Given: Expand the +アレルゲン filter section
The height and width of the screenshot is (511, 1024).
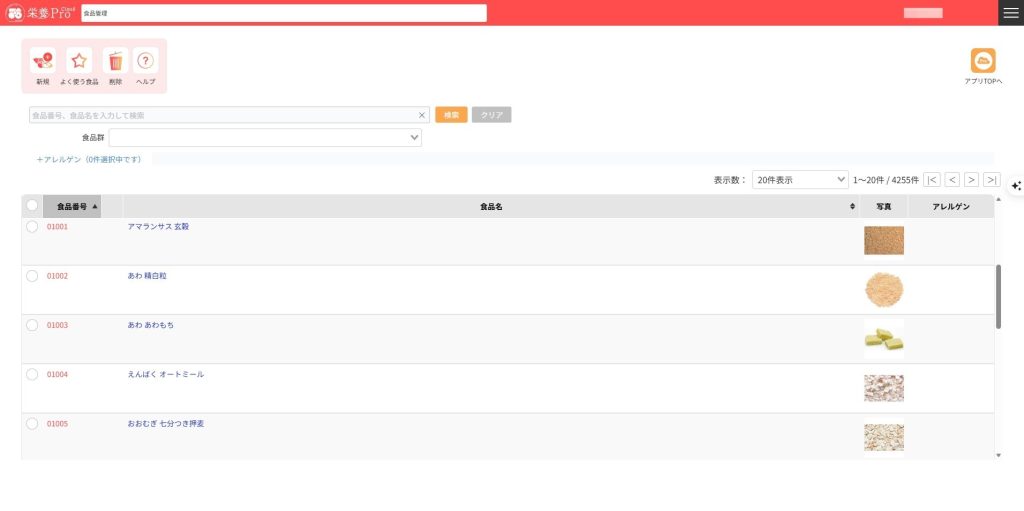Looking at the screenshot, I should point(89,159).
